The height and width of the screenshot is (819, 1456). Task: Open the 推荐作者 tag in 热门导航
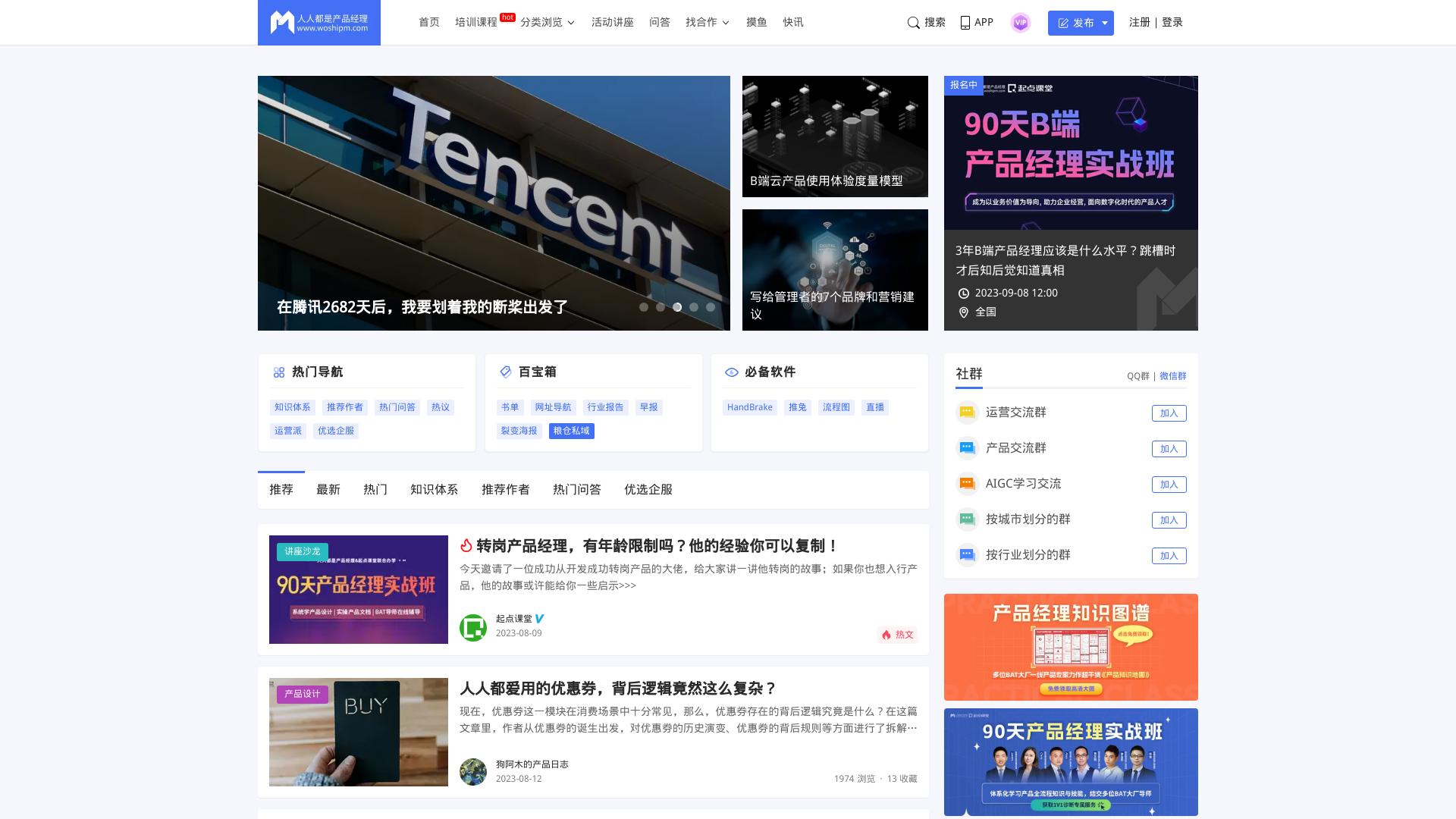tap(345, 407)
